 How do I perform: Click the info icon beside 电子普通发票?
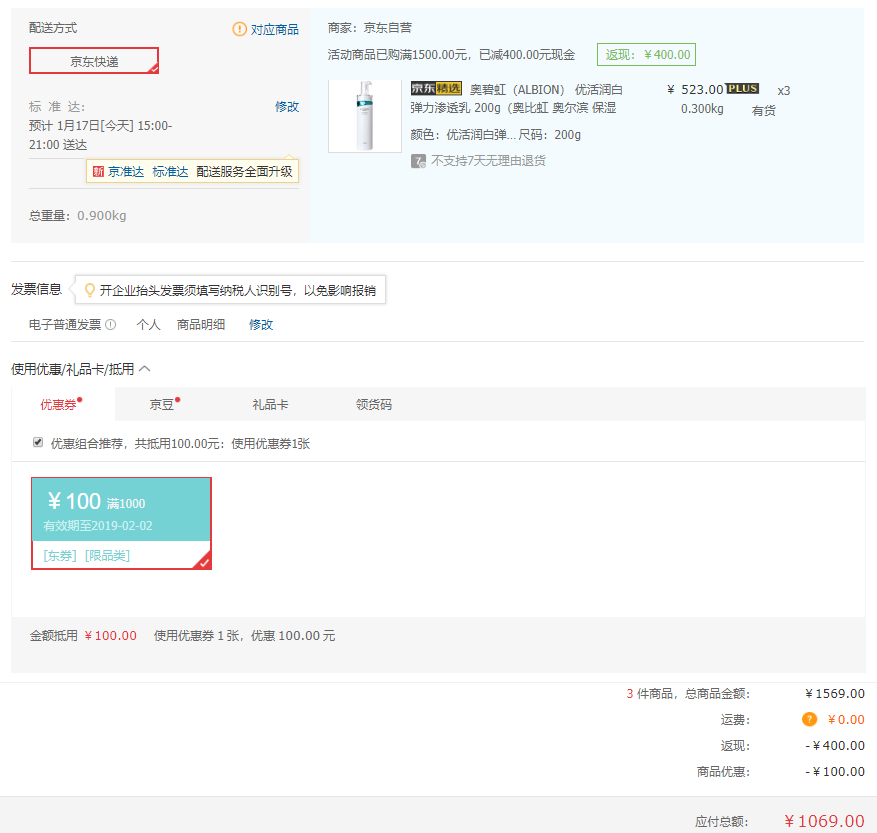click(111, 324)
